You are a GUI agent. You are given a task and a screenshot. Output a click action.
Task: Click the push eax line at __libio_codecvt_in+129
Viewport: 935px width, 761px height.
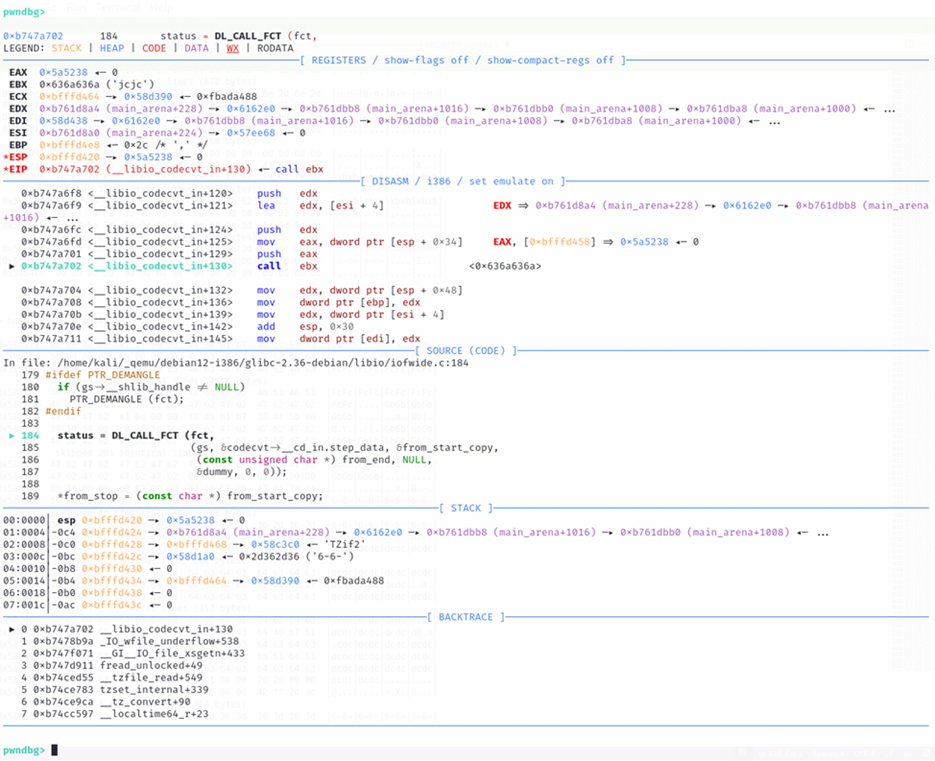[169, 254]
